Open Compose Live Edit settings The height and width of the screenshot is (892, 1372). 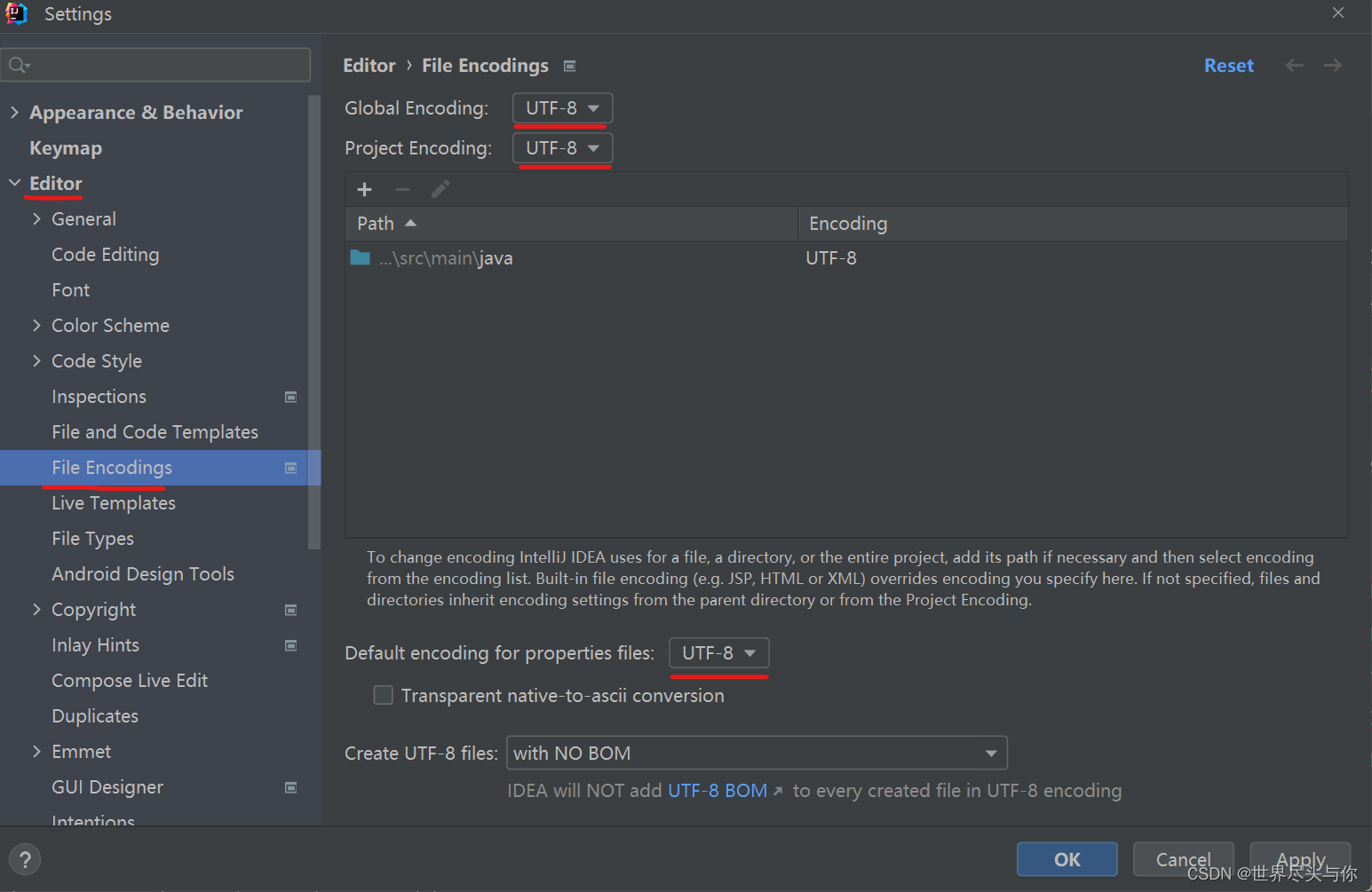pos(130,681)
